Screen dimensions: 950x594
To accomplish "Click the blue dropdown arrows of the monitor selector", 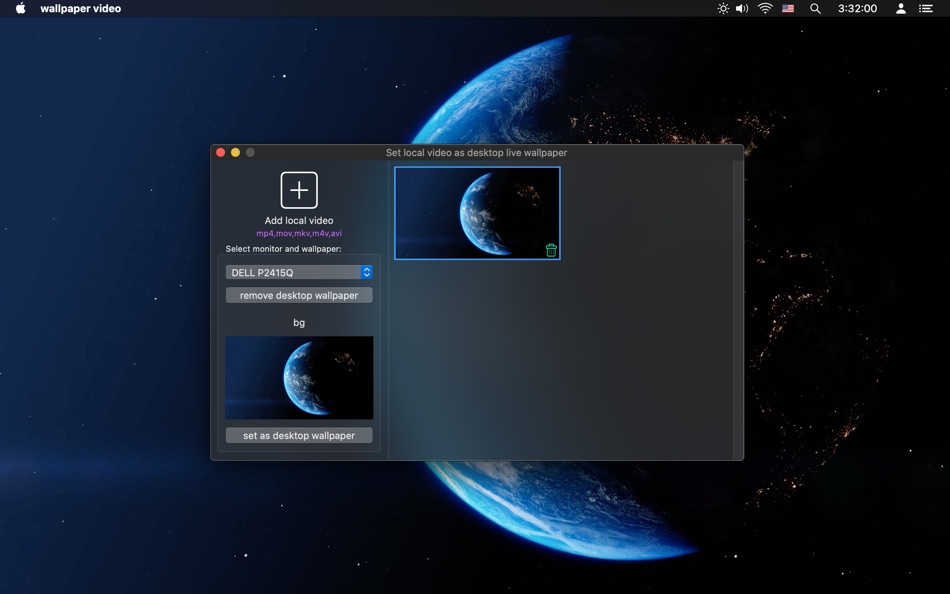I will pyautogui.click(x=367, y=273).
